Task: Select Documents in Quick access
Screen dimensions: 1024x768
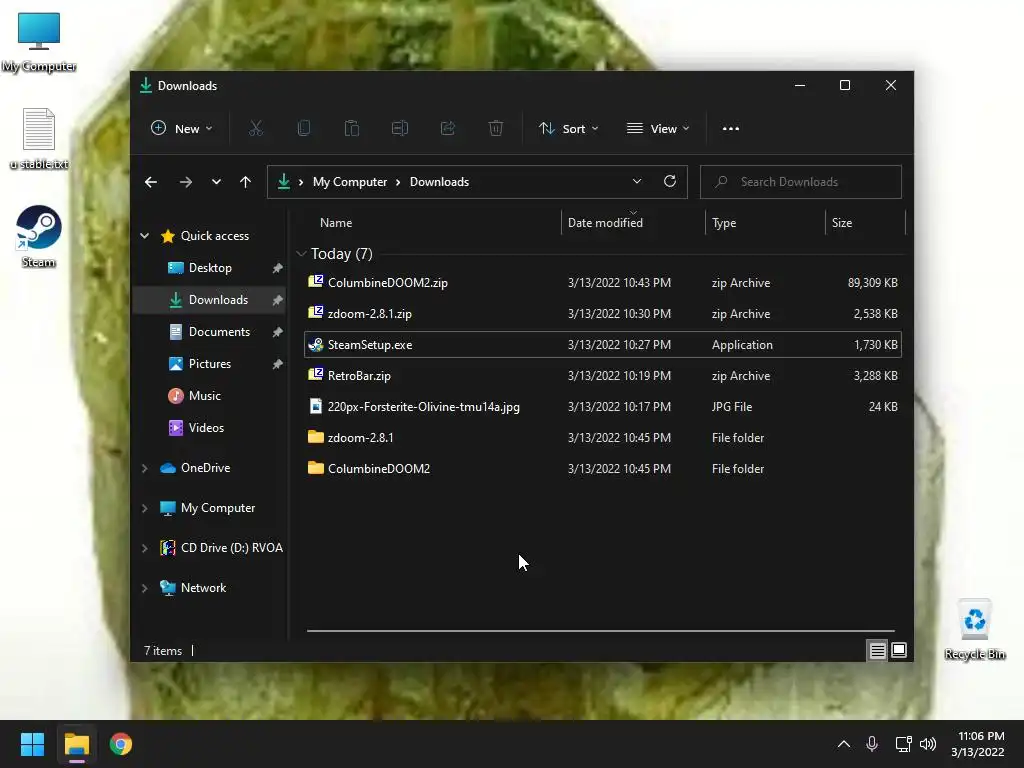Action: [210, 332]
